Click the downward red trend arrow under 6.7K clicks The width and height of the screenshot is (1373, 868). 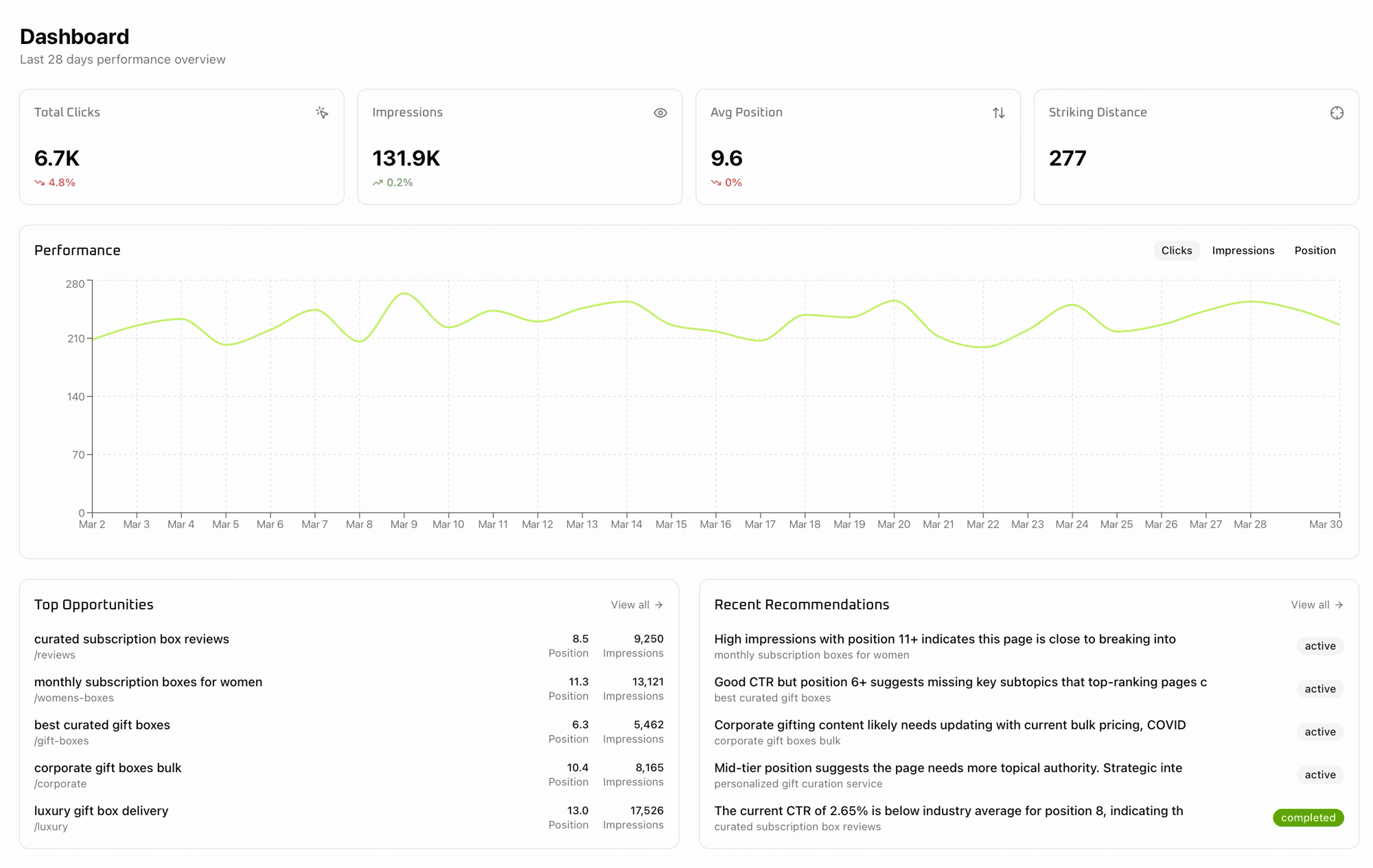click(40, 183)
